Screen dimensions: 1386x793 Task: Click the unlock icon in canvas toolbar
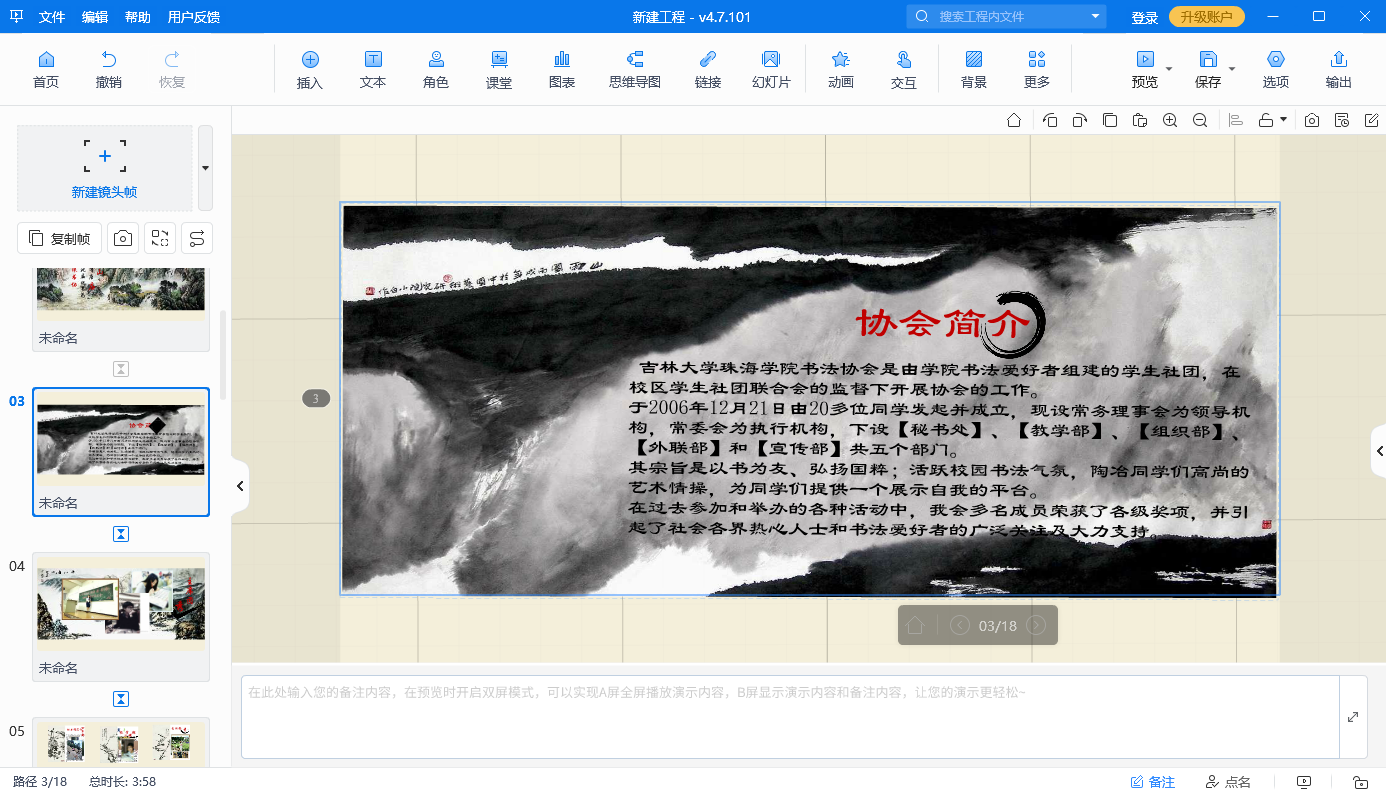tap(1266, 120)
